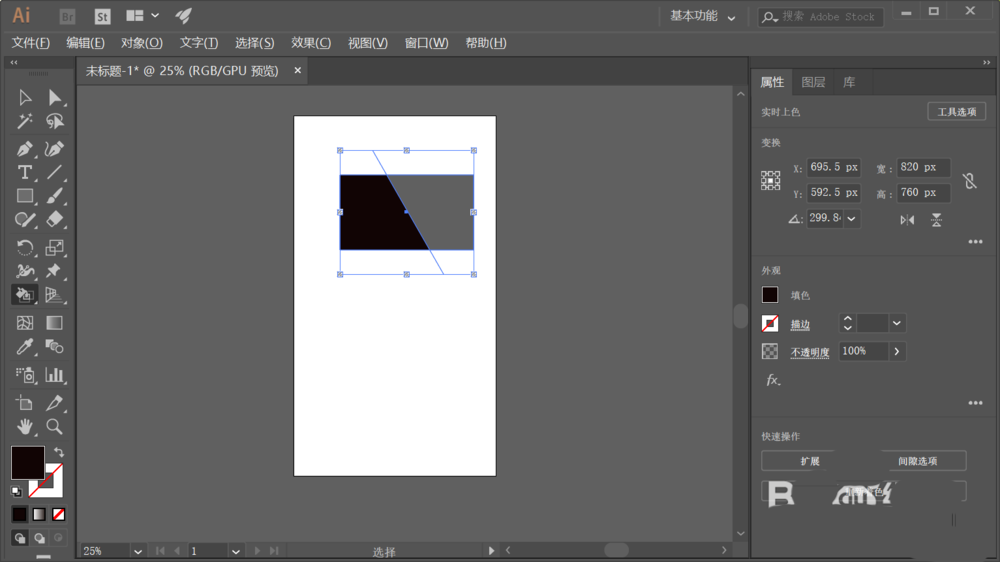
Task: Swap fill and stroke colors
Action: coord(59,452)
